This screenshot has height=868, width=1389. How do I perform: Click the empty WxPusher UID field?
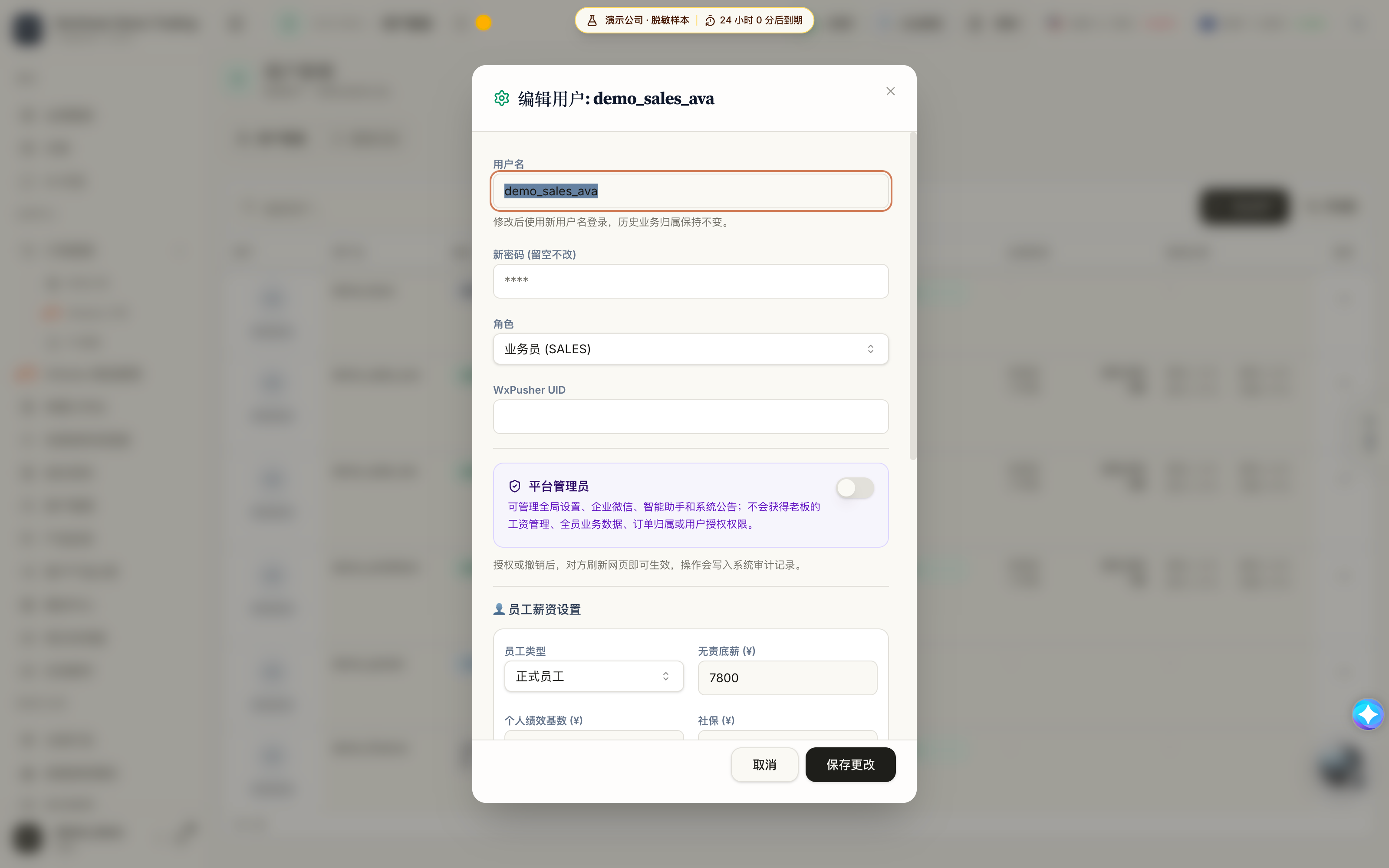pyautogui.click(x=691, y=416)
